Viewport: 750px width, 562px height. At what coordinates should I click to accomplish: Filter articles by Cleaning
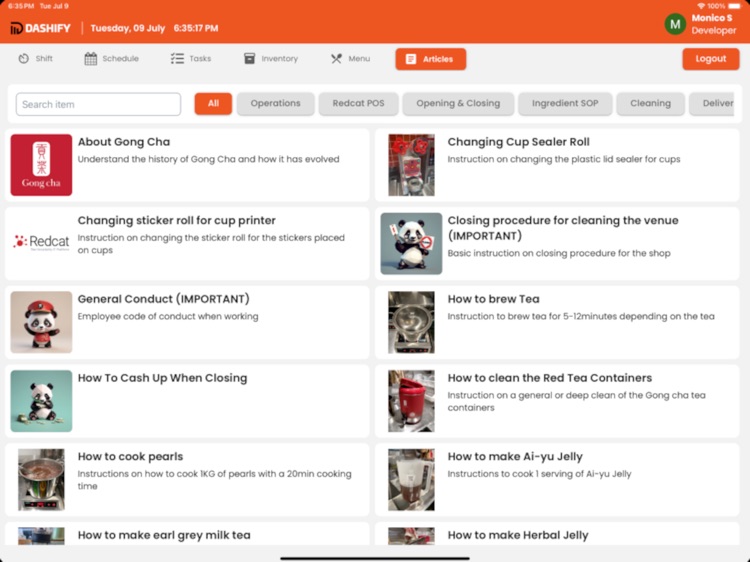(650, 103)
